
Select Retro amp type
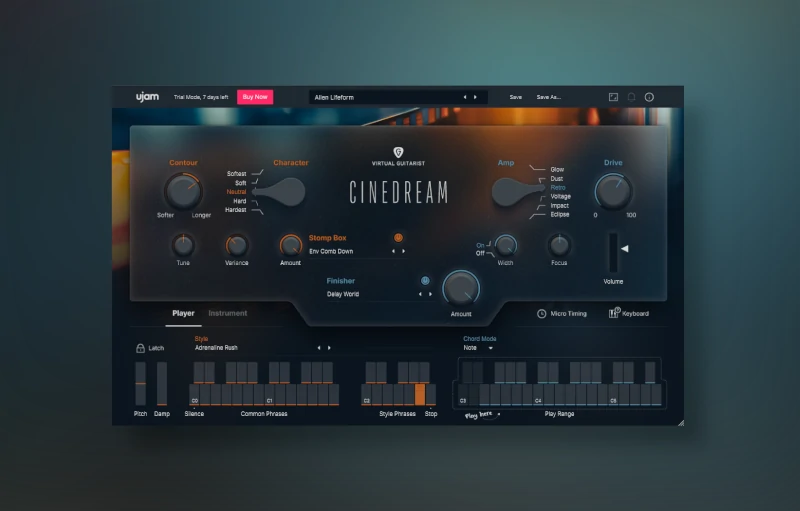pyautogui.click(x=558, y=187)
